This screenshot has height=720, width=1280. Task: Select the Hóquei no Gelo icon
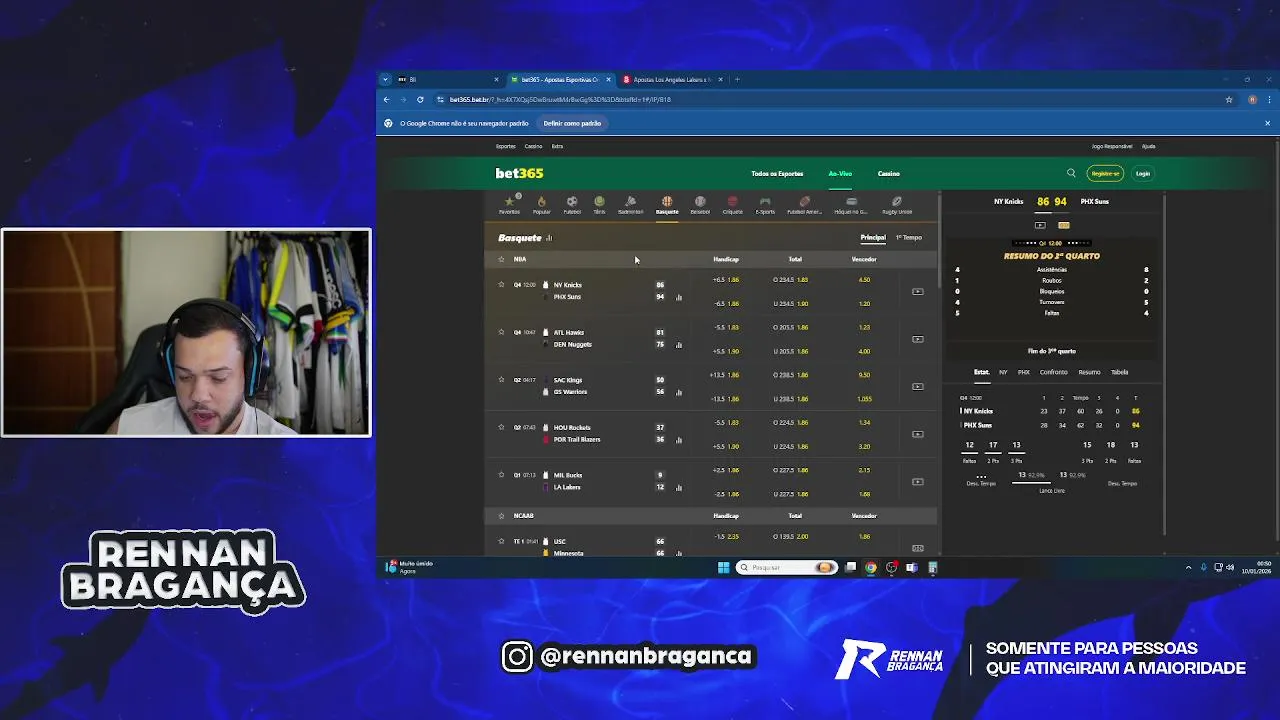(x=851, y=204)
